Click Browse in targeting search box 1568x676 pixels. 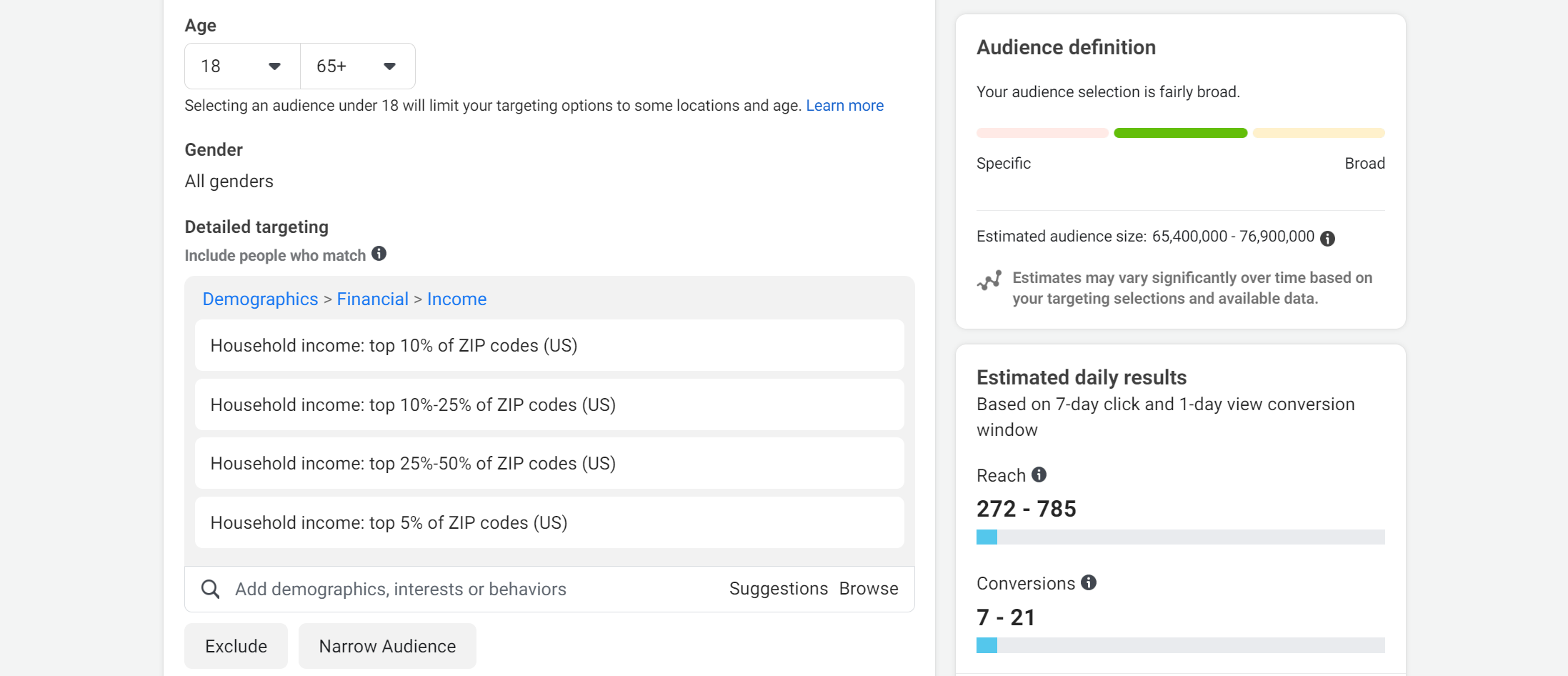pos(869,589)
